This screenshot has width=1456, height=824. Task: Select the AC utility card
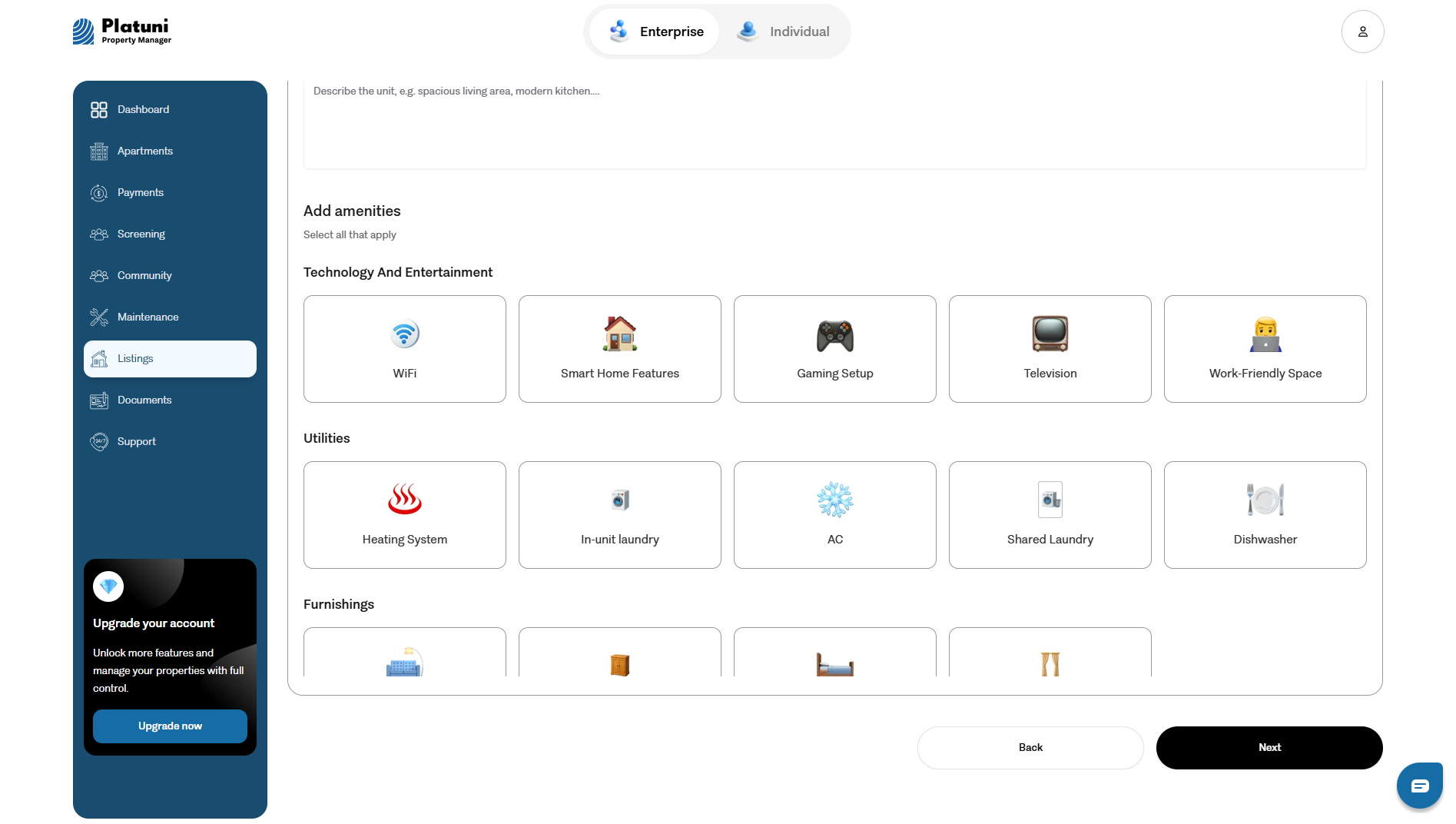click(x=835, y=515)
